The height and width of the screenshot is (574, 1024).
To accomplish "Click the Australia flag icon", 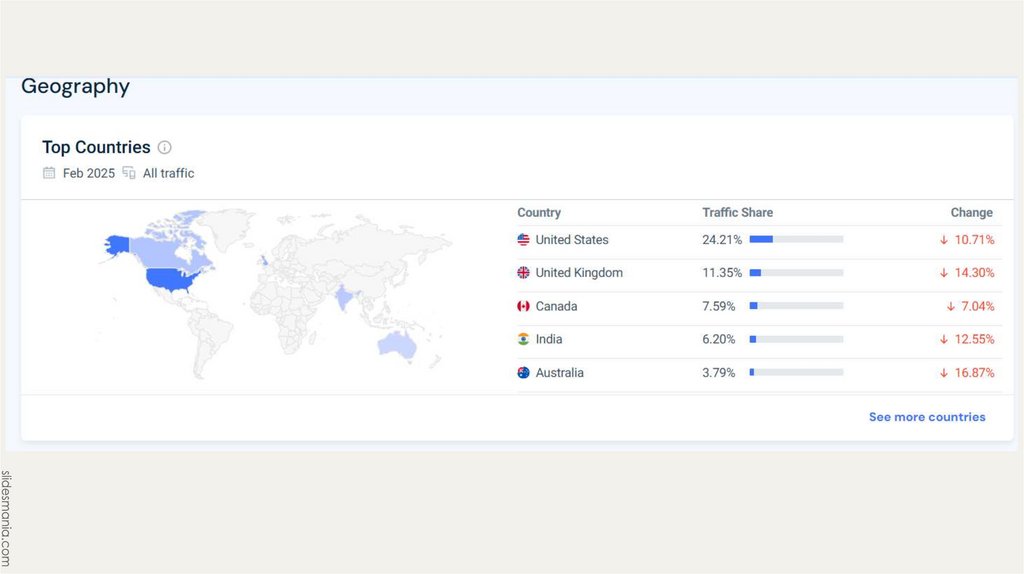I will 523,373.
